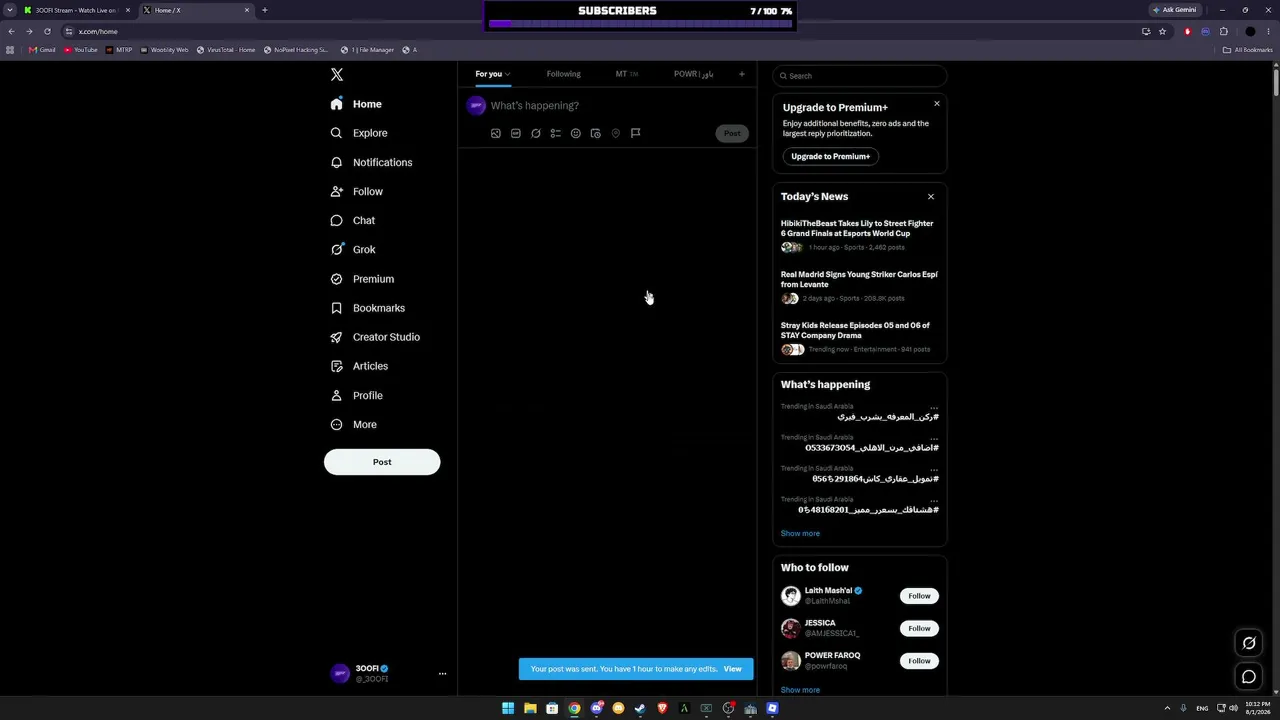Open Chat from the sidebar
The height and width of the screenshot is (720, 1280).
pos(353,221)
